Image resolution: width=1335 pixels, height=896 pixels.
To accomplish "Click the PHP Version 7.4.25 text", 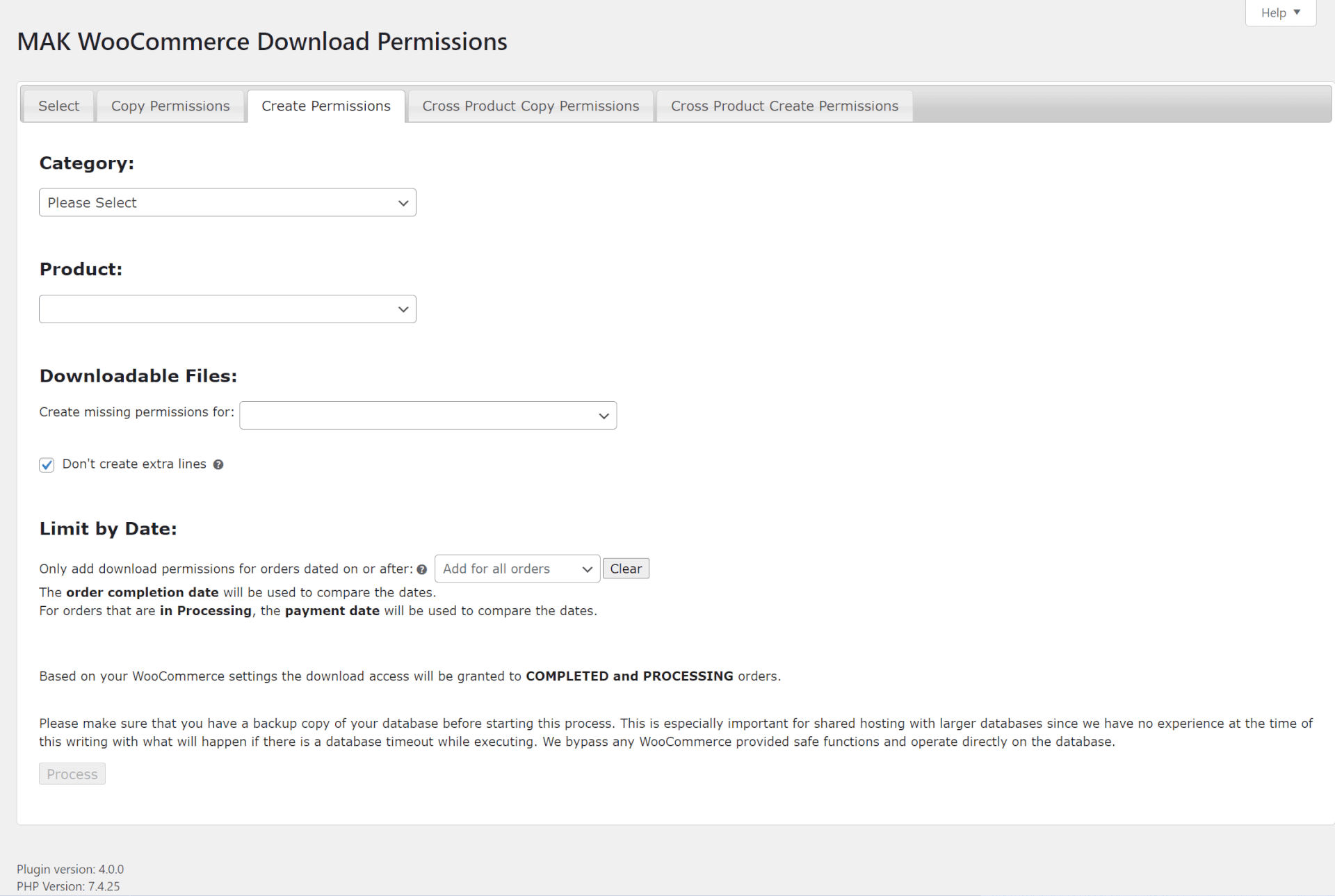I will click(68, 887).
